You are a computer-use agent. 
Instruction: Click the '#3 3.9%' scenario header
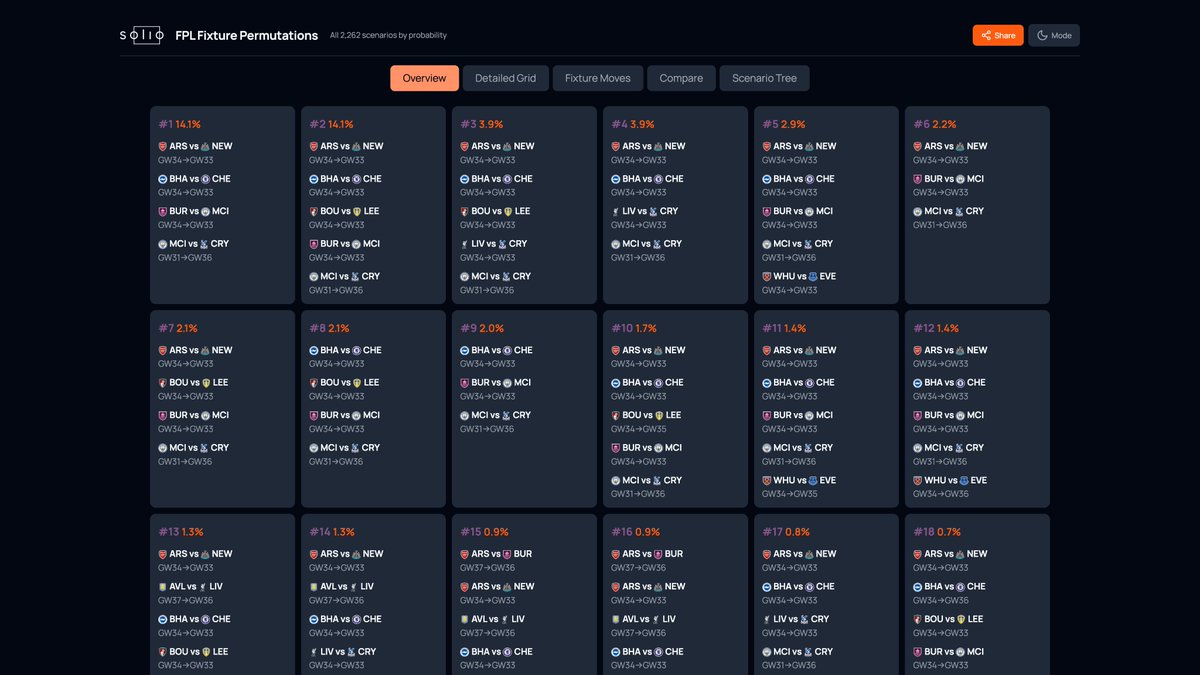(481, 124)
